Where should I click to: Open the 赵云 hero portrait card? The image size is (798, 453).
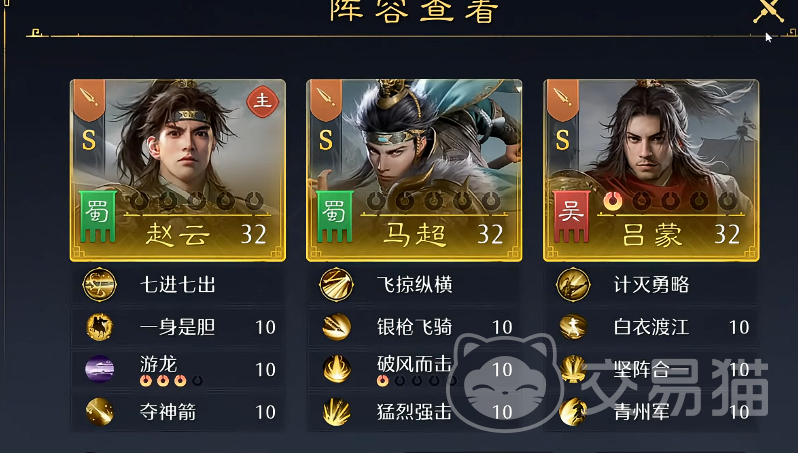(x=178, y=170)
